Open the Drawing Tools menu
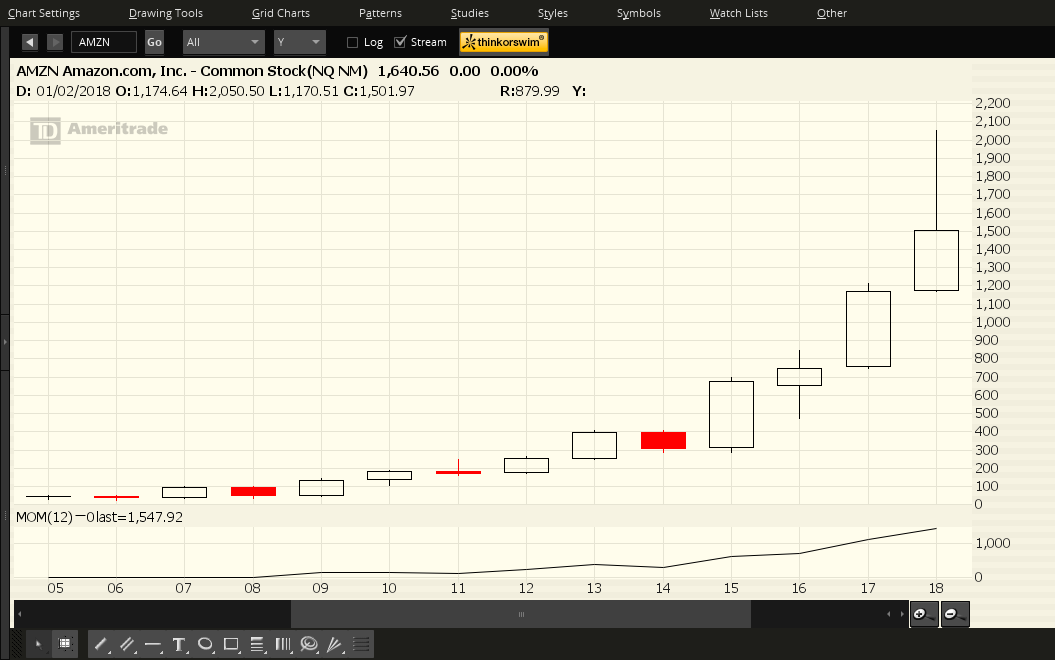The image size is (1055, 660). point(166,13)
